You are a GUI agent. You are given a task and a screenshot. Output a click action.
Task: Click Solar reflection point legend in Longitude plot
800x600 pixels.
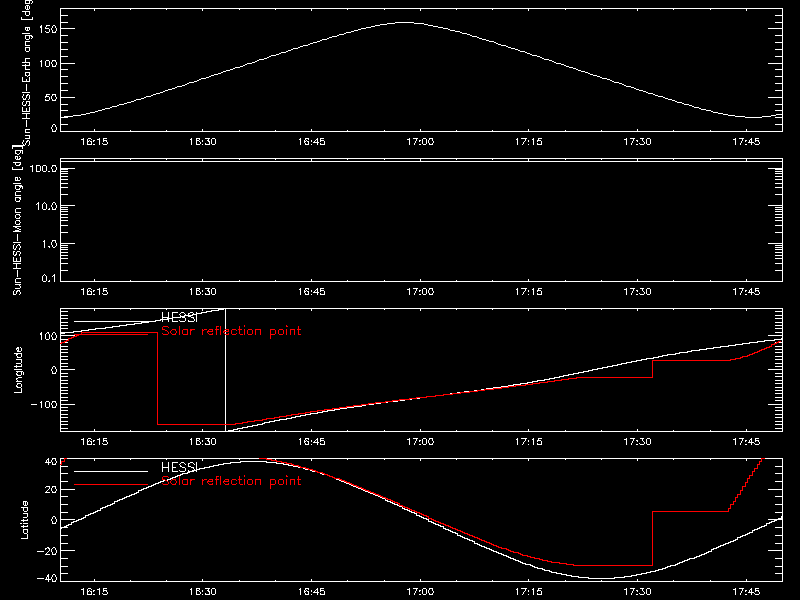[231, 331]
